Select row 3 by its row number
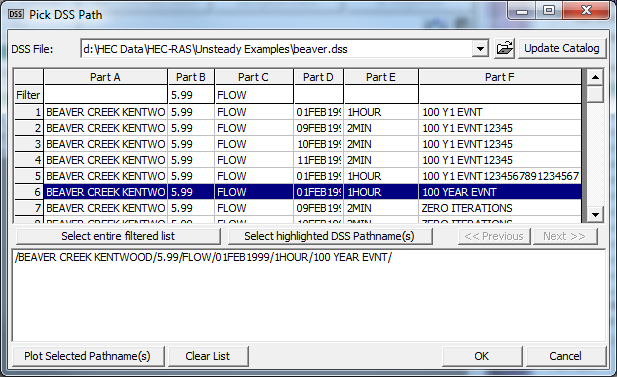Screen dimensions: 617x377 tap(29, 144)
